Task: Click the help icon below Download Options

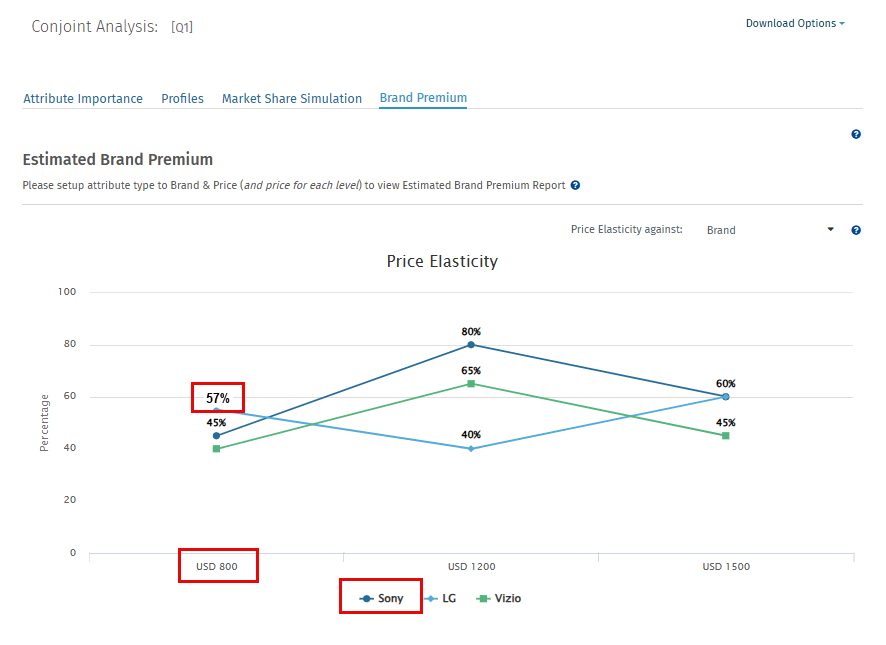Action: (856, 134)
